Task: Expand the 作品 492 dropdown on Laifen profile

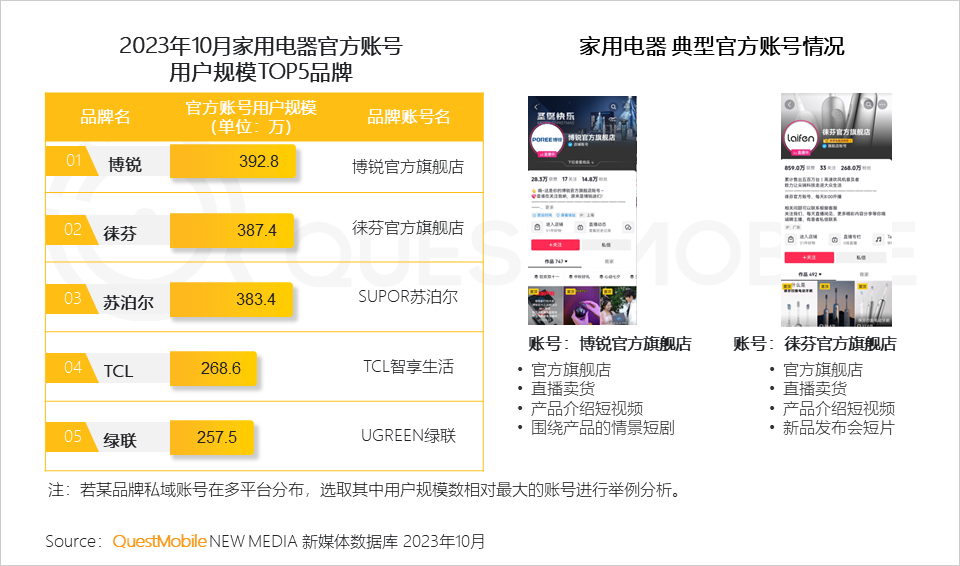Action: [809, 274]
